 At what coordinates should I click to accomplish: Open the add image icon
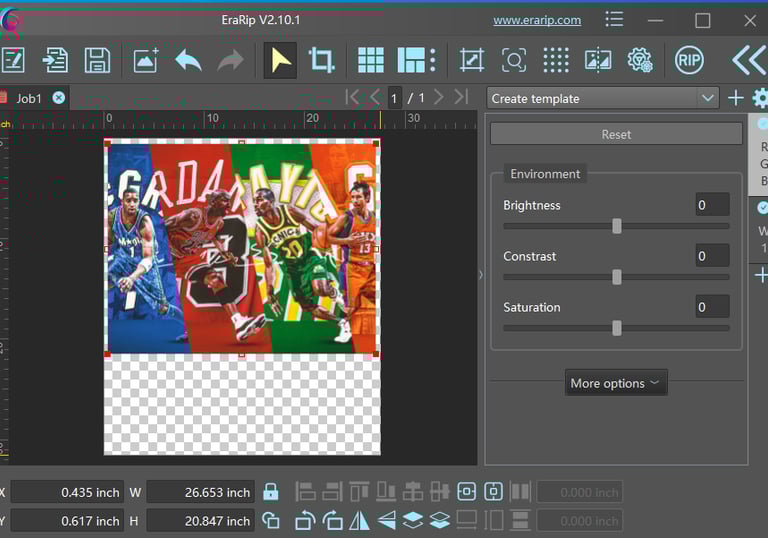(x=146, y=60)
